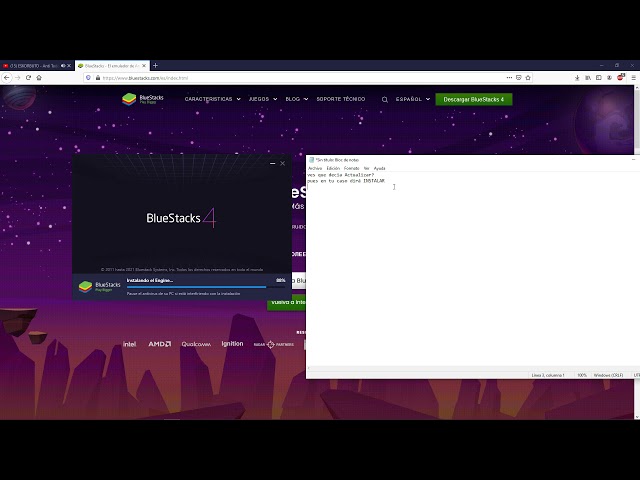Open the Notepad Ayuda menu

click(380, 168)
